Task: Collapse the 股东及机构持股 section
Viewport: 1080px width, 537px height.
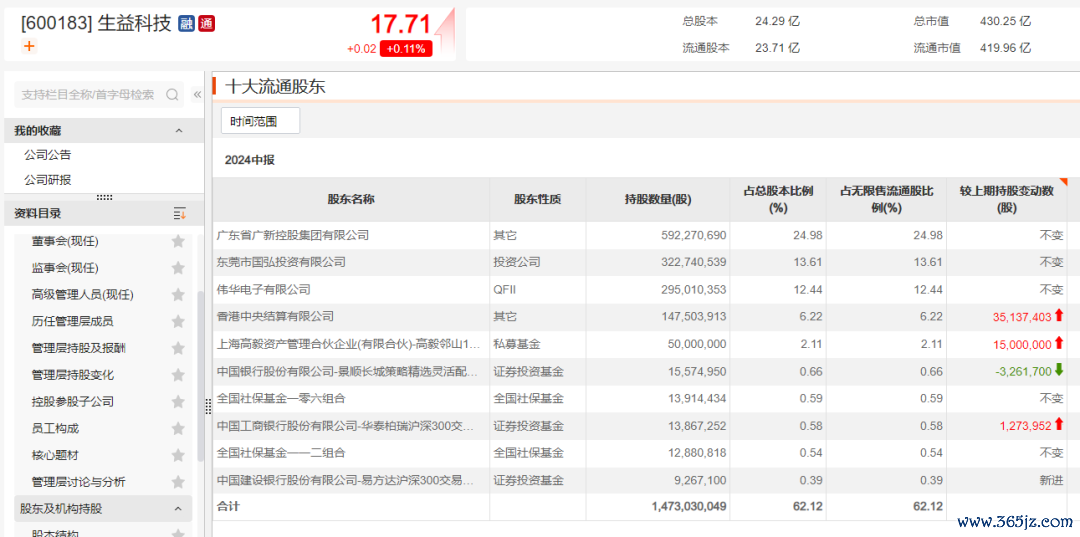Action: [178, 509]
